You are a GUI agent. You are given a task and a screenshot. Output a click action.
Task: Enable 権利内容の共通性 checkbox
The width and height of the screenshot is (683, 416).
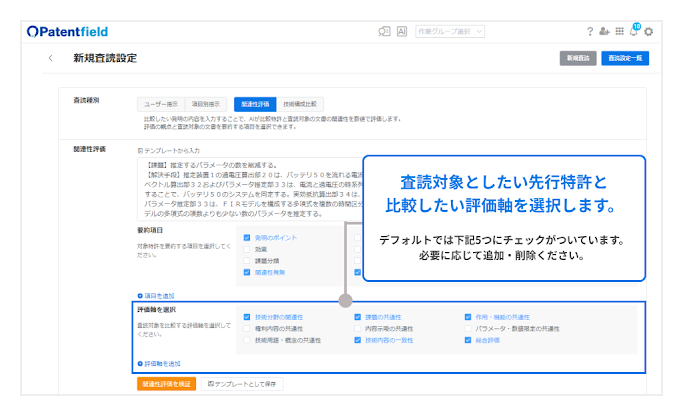pos(247,328)
